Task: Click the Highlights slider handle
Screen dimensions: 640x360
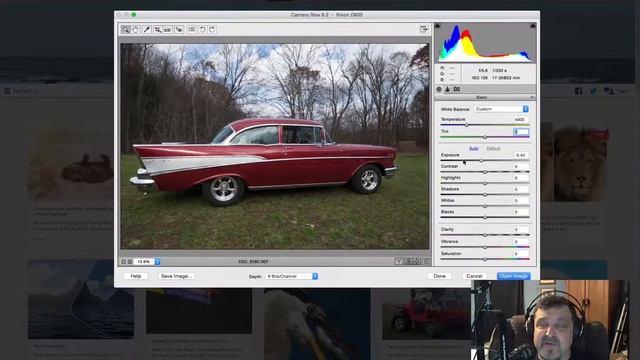Action: (485, 183)
